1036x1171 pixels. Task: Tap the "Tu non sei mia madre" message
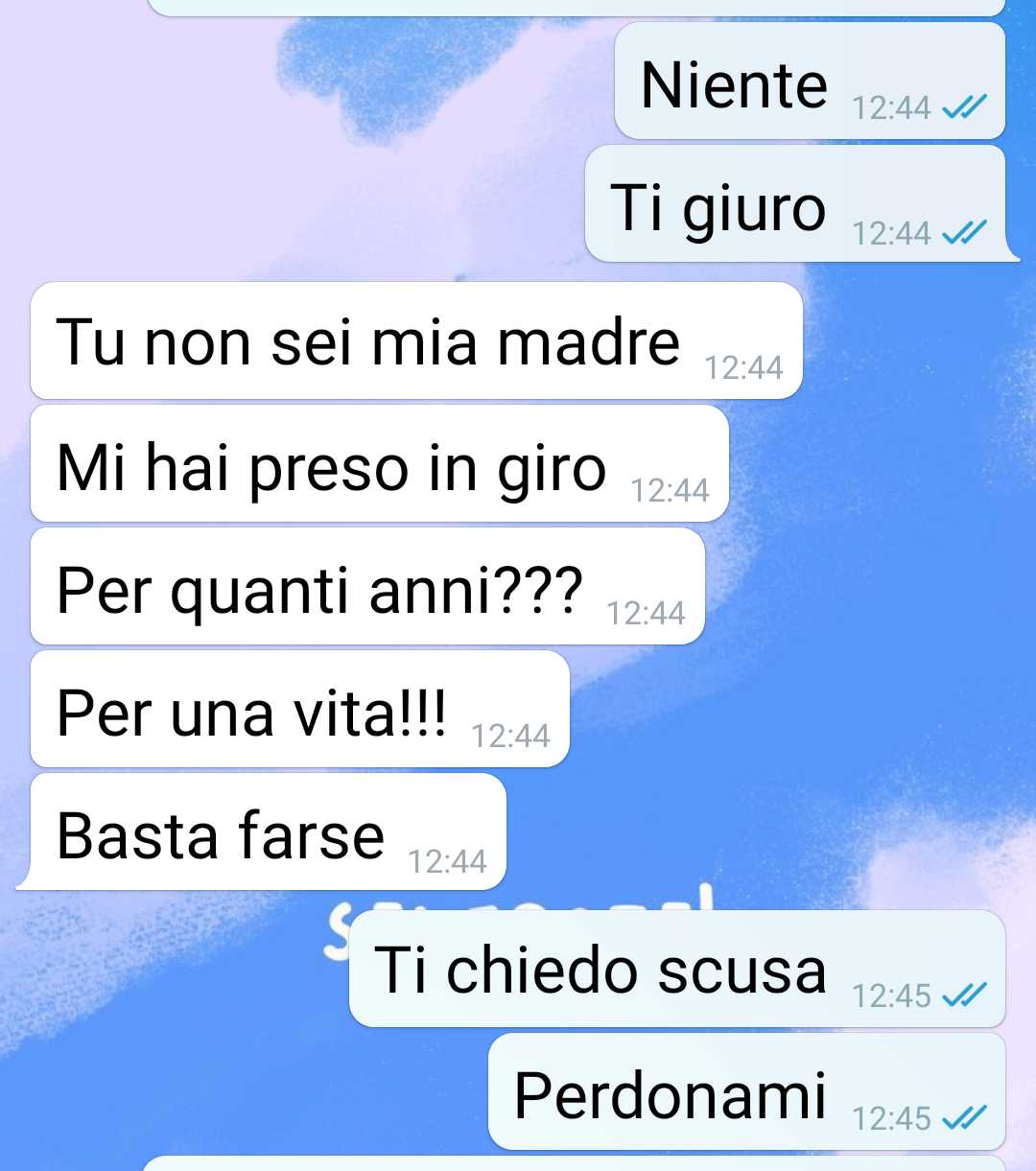coord(416,340)
